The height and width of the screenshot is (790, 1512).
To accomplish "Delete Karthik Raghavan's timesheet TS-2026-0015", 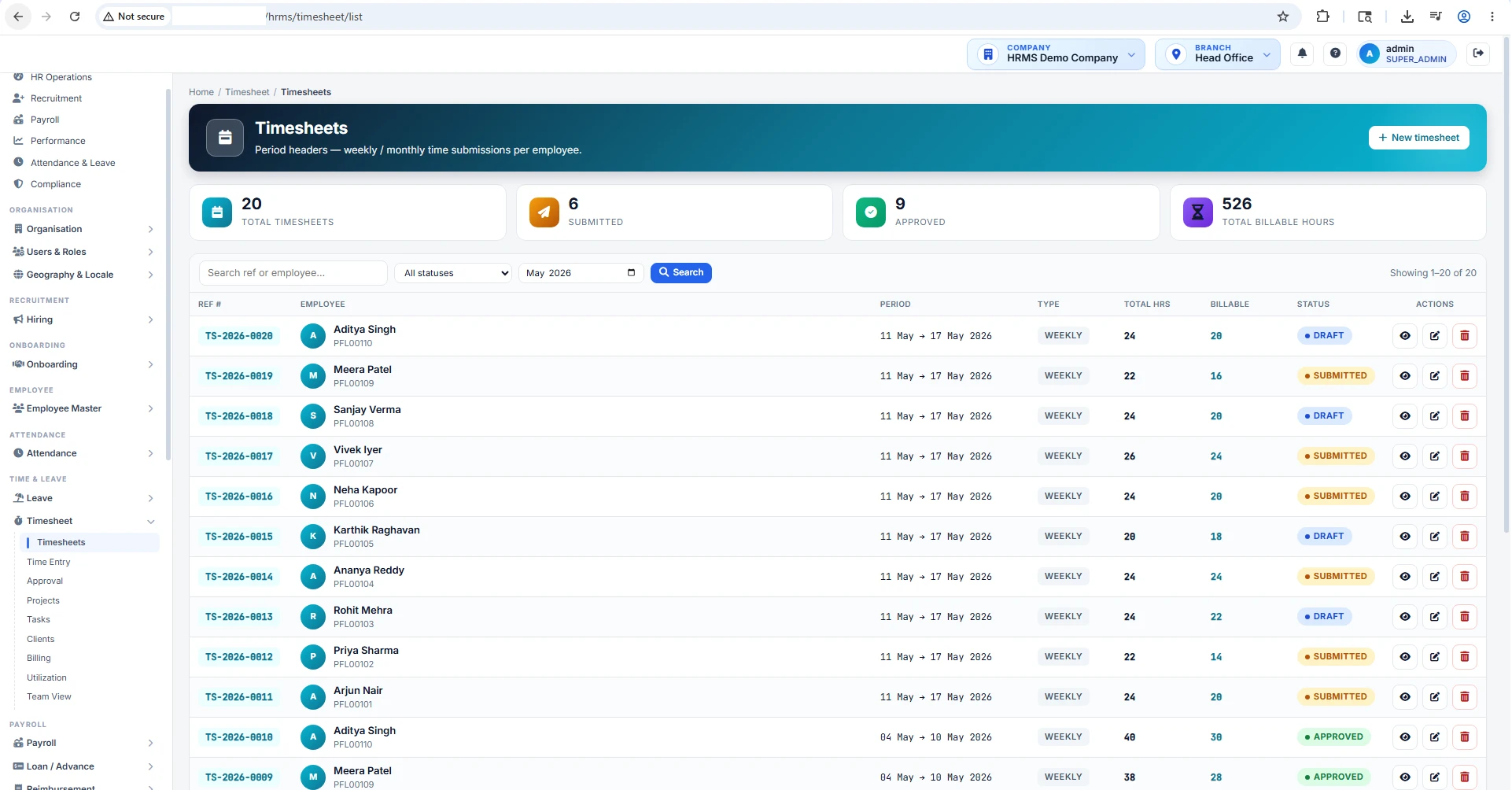I will pyautogui.click(x=1465, y=537).
